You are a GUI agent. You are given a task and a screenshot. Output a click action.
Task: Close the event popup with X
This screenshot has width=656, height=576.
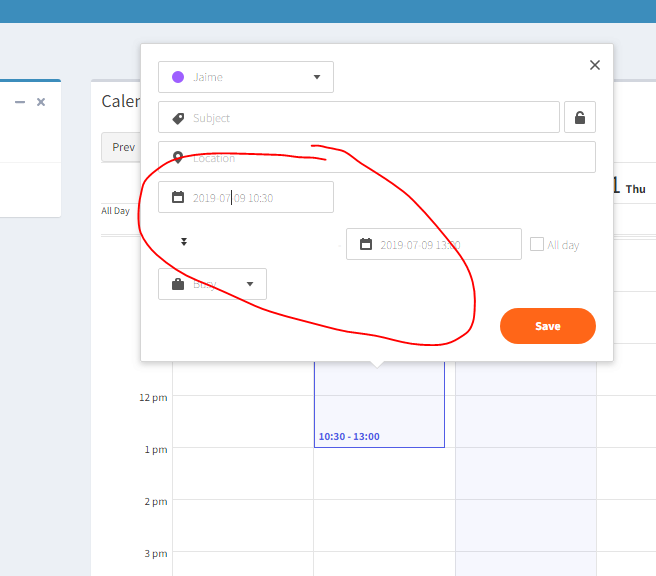tap(594, 65)
